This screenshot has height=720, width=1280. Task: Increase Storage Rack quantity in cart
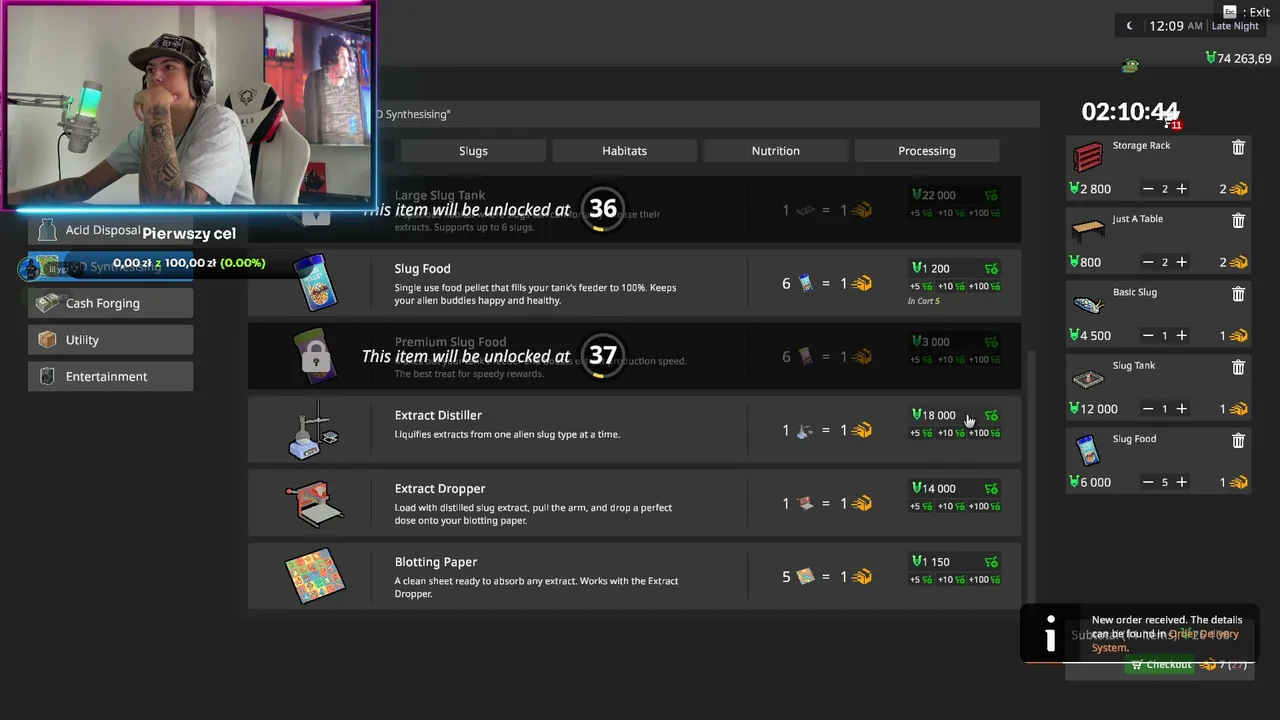coord(1181,189)
